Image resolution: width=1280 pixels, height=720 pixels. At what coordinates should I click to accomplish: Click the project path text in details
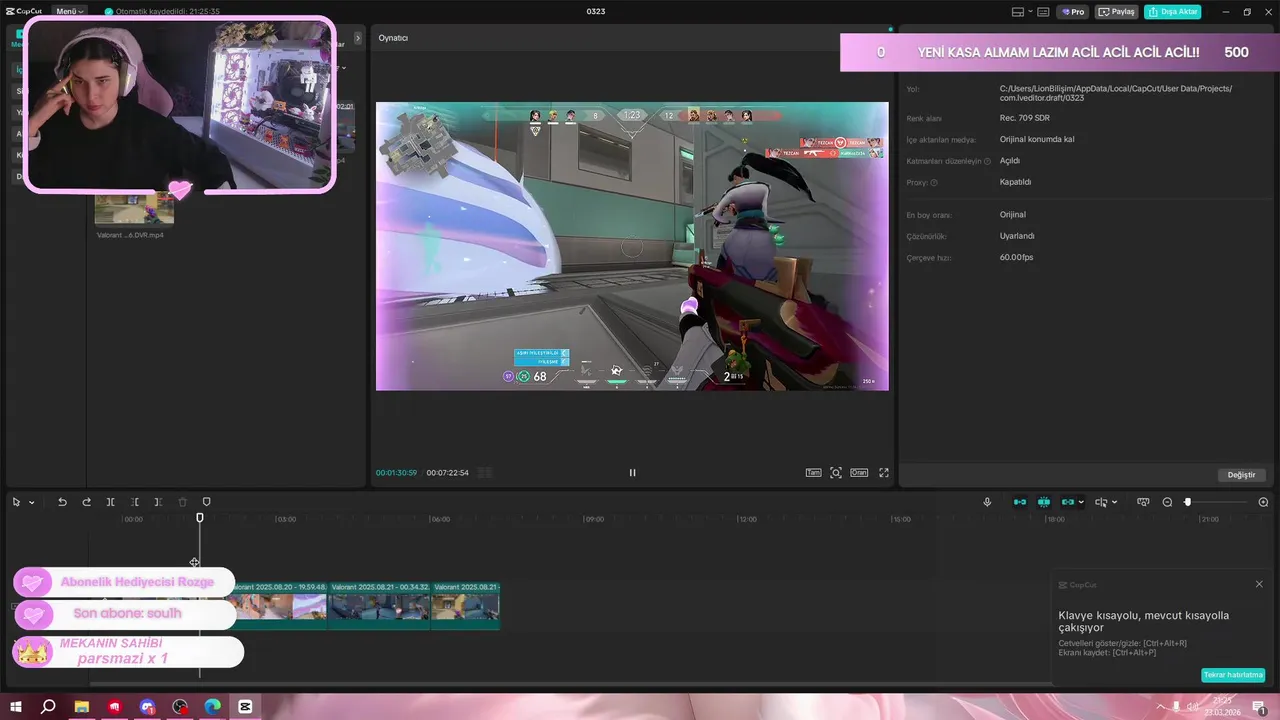tap(1116, 93)
